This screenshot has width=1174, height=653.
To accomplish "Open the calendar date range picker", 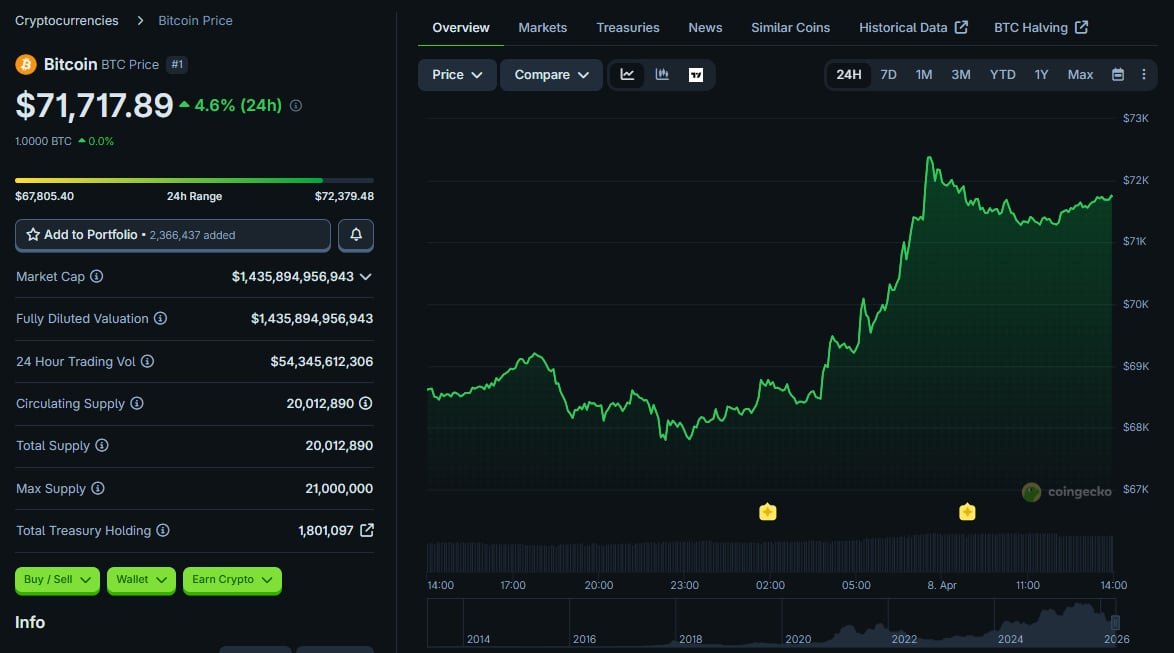I will 1118,75.
